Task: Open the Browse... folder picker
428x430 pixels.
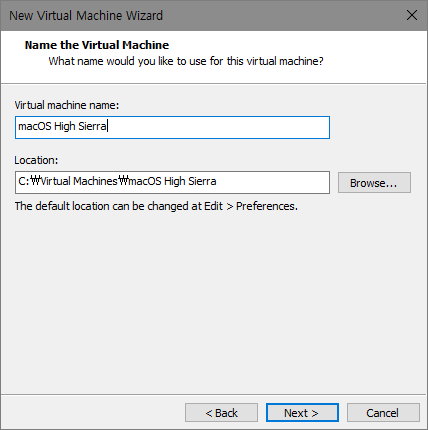Action: (374, 183)
